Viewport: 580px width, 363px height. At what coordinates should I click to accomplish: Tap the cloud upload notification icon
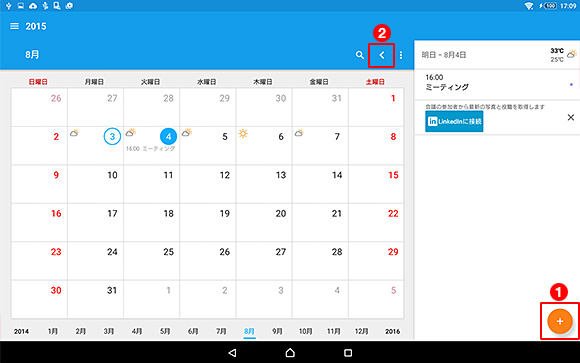pos(33,6)
